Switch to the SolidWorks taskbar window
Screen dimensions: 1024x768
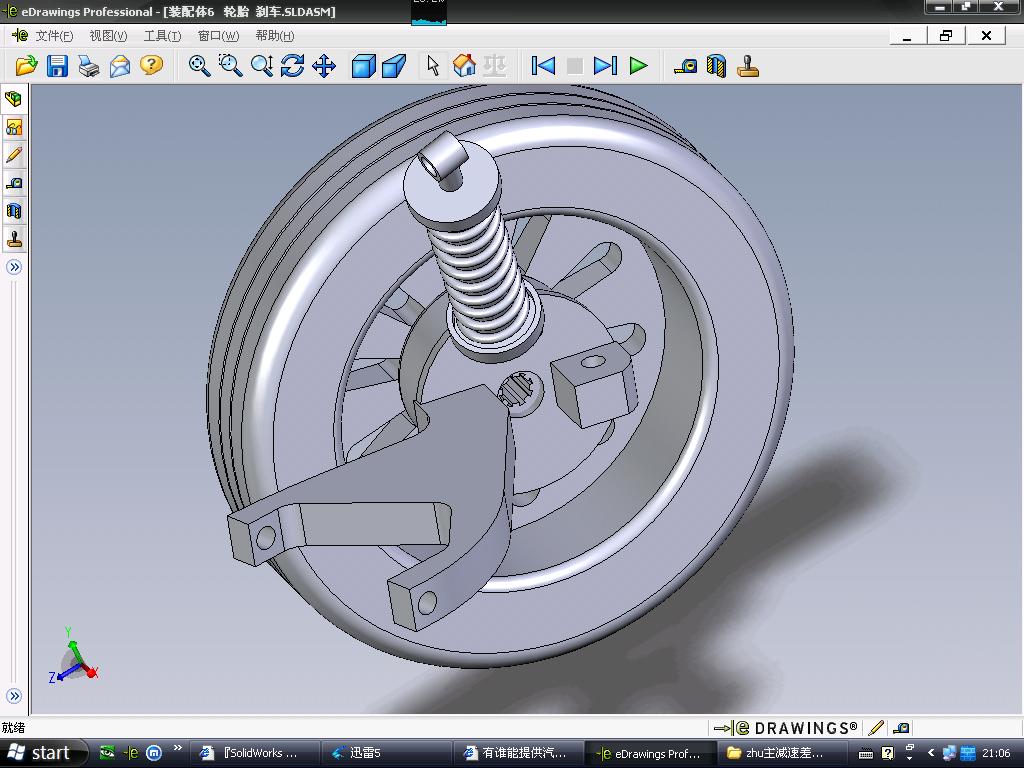coord(254,753)
